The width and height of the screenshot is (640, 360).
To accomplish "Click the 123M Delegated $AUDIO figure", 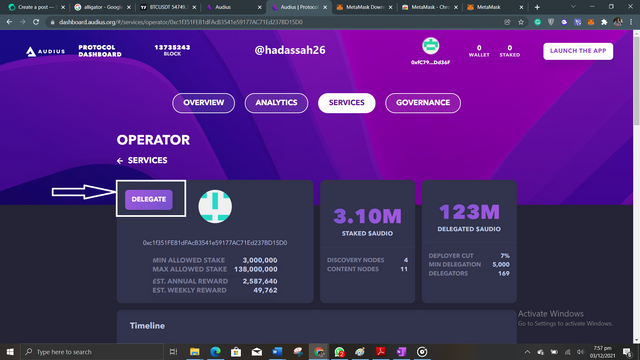I will pyautogui.click(x=469, y=212).
